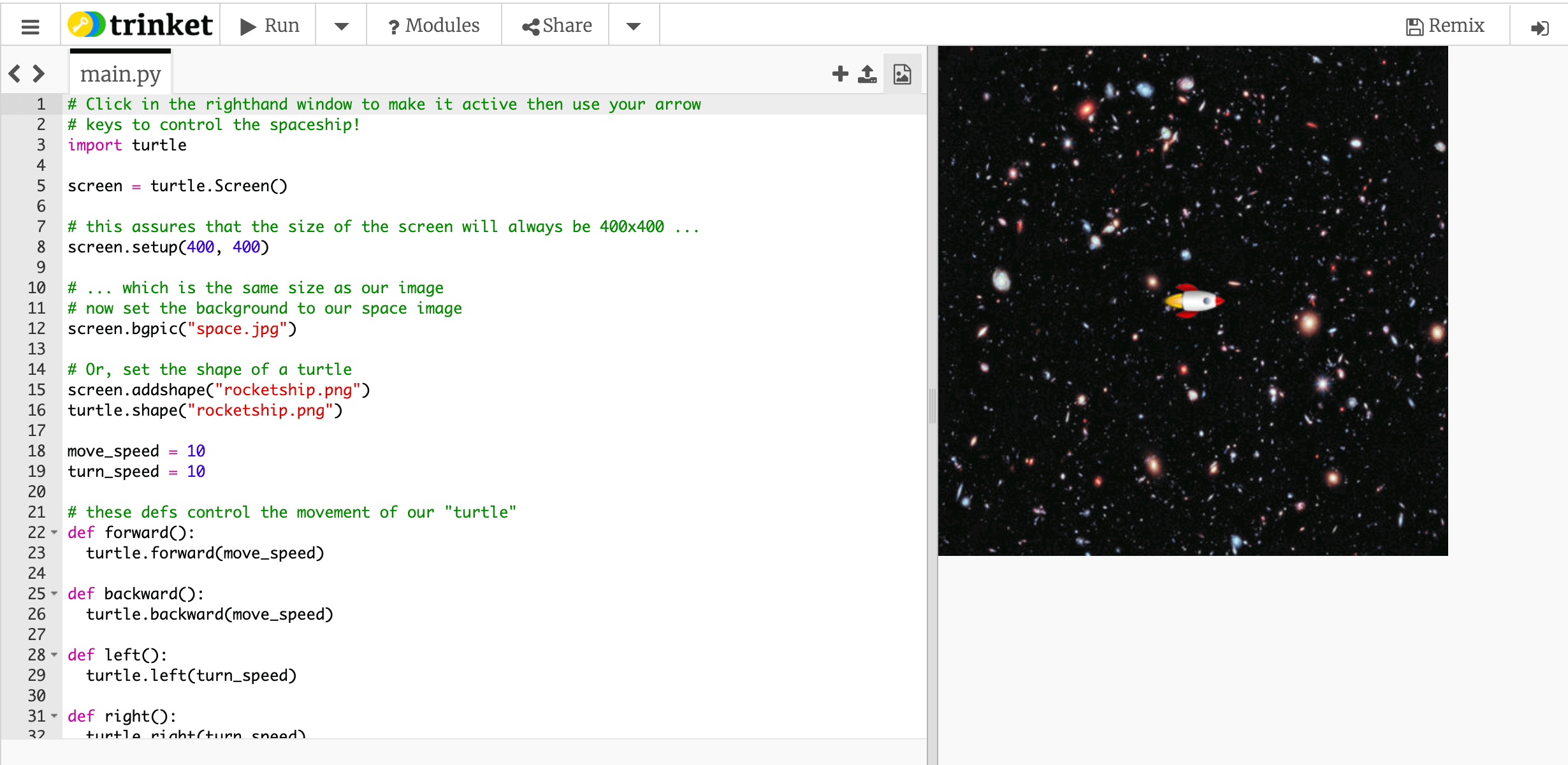Click comment "# now set the background to our space image"
The width and height of the screenshot is (1568, 765).
(265, 308)
